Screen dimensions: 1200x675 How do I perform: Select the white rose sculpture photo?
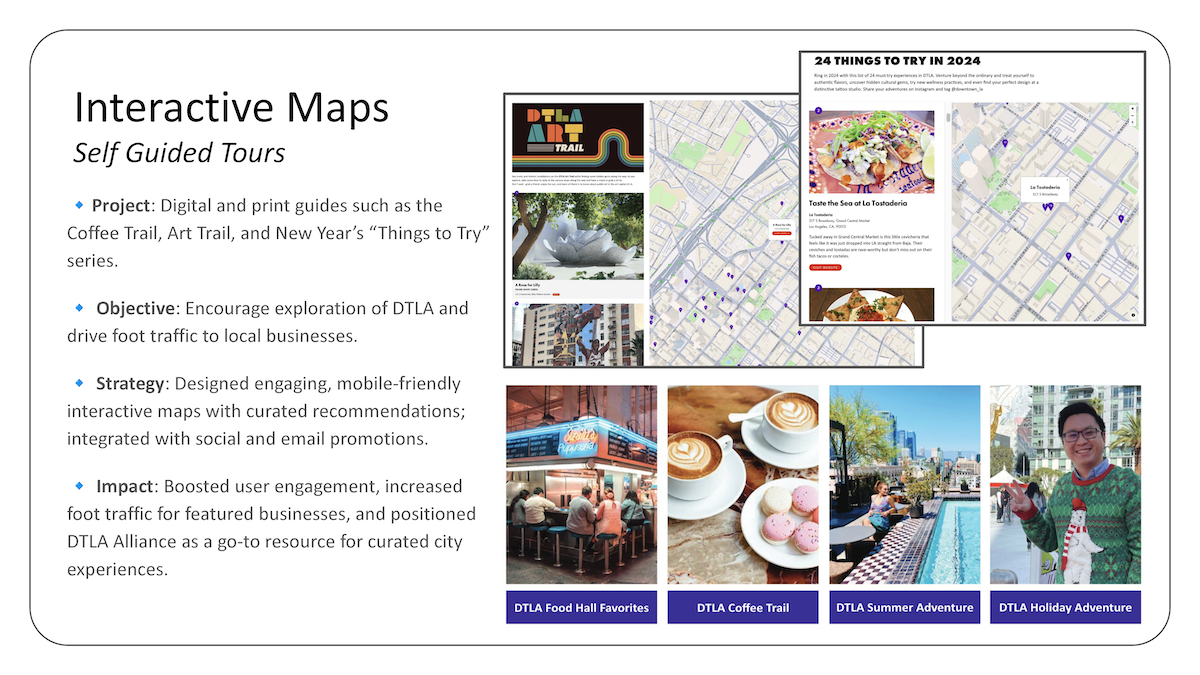pos(577,235)
